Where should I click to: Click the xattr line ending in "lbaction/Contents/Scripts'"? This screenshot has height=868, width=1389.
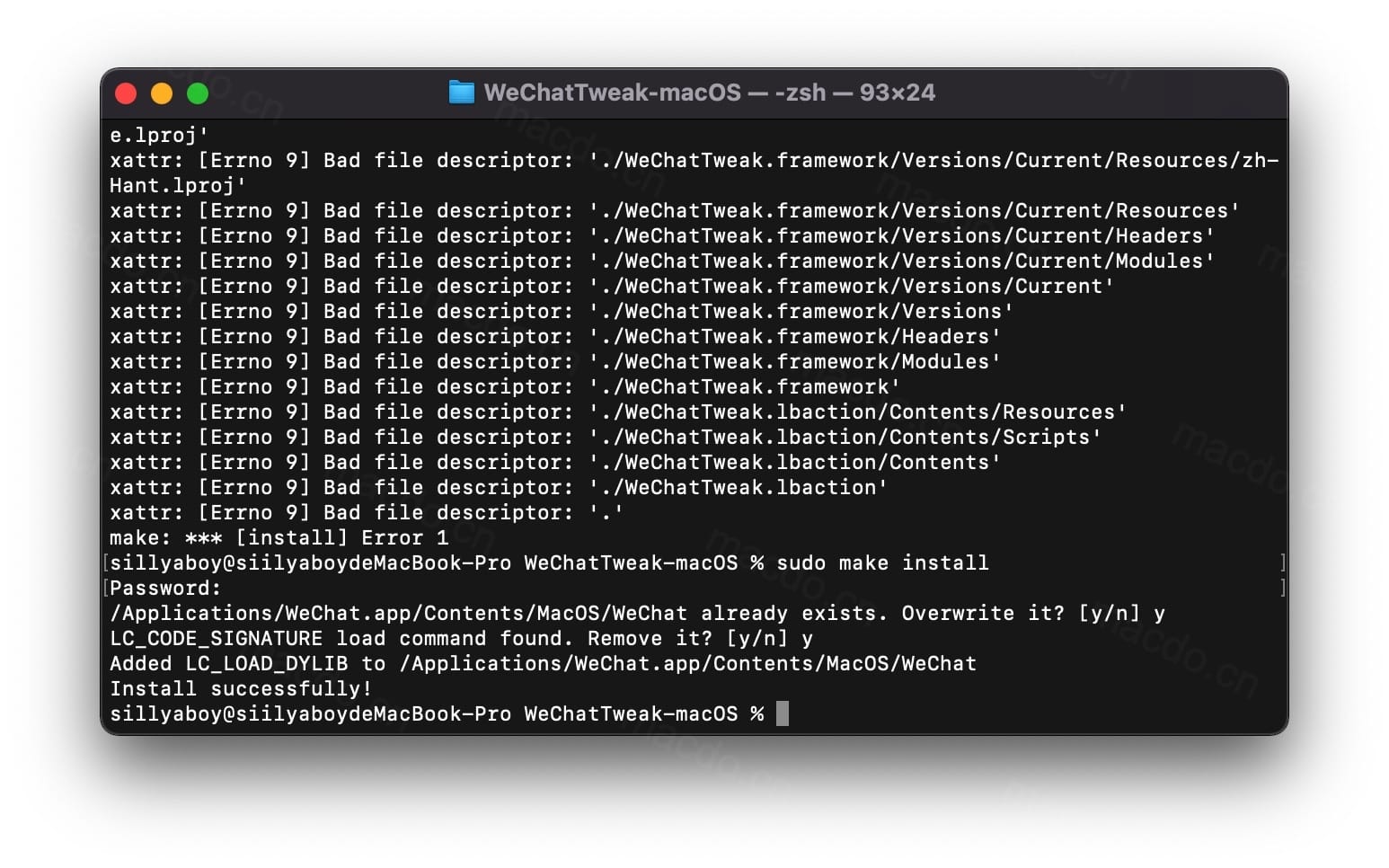[x=605, y=437]
